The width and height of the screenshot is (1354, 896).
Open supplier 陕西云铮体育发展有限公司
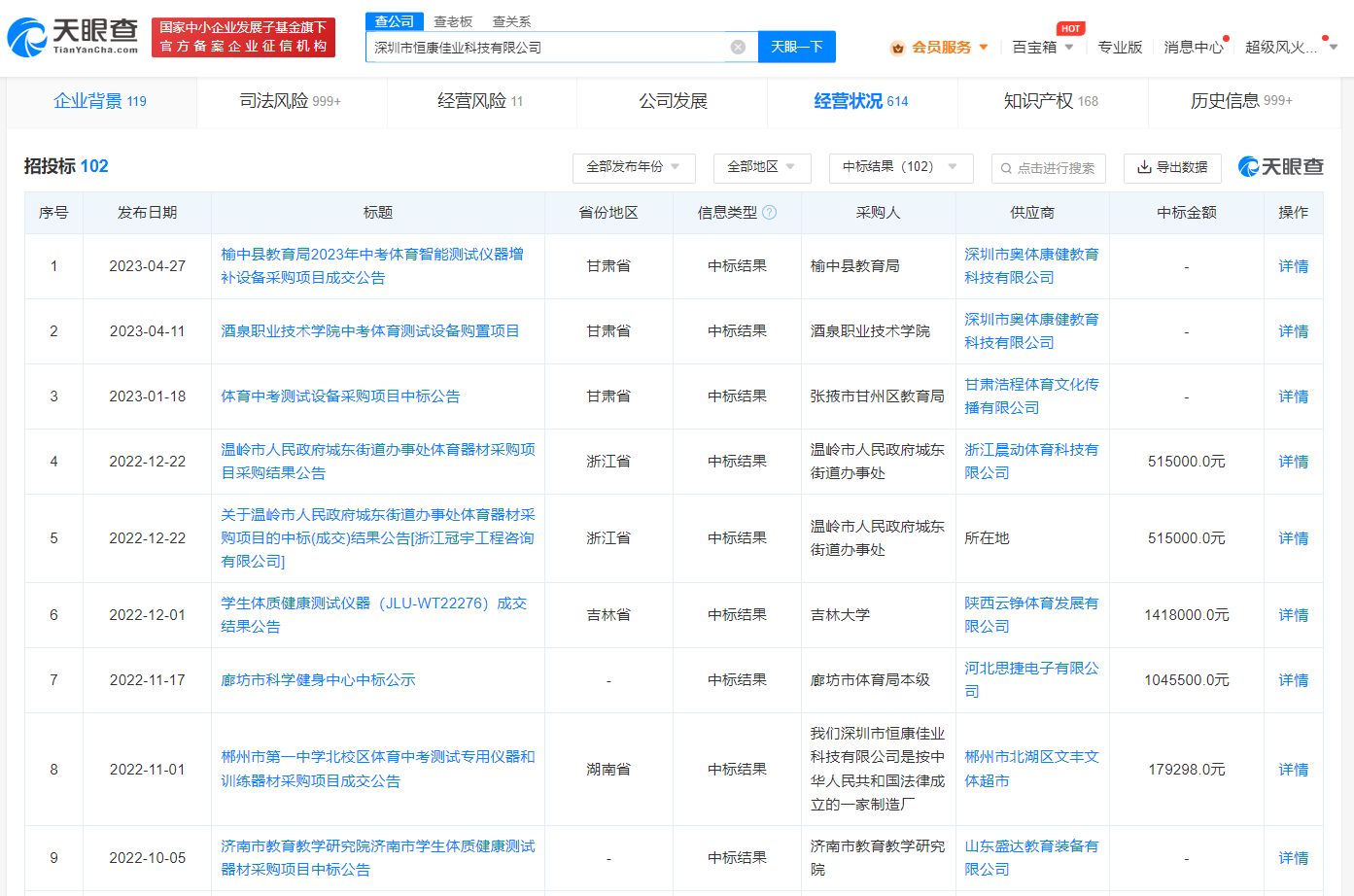pyautogui.click(x=1031, y=614)
